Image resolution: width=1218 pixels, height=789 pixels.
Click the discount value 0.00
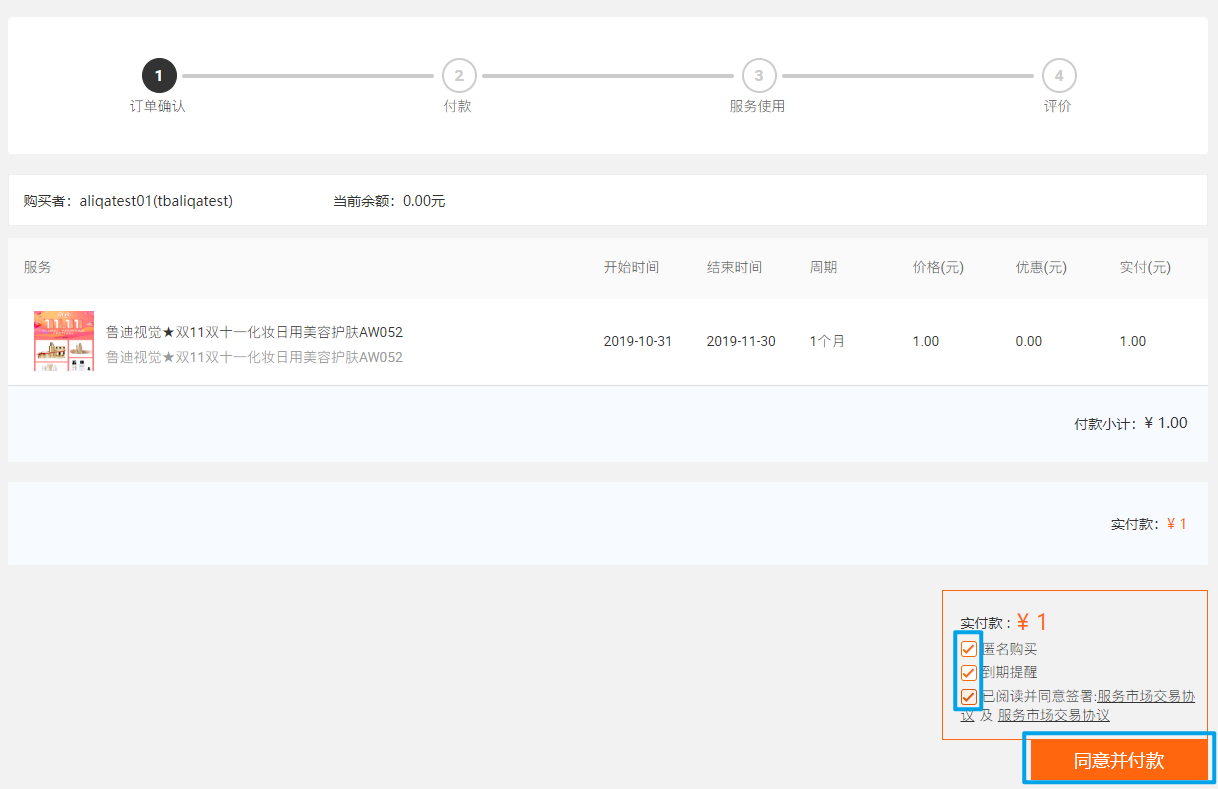pos(1029,341)
